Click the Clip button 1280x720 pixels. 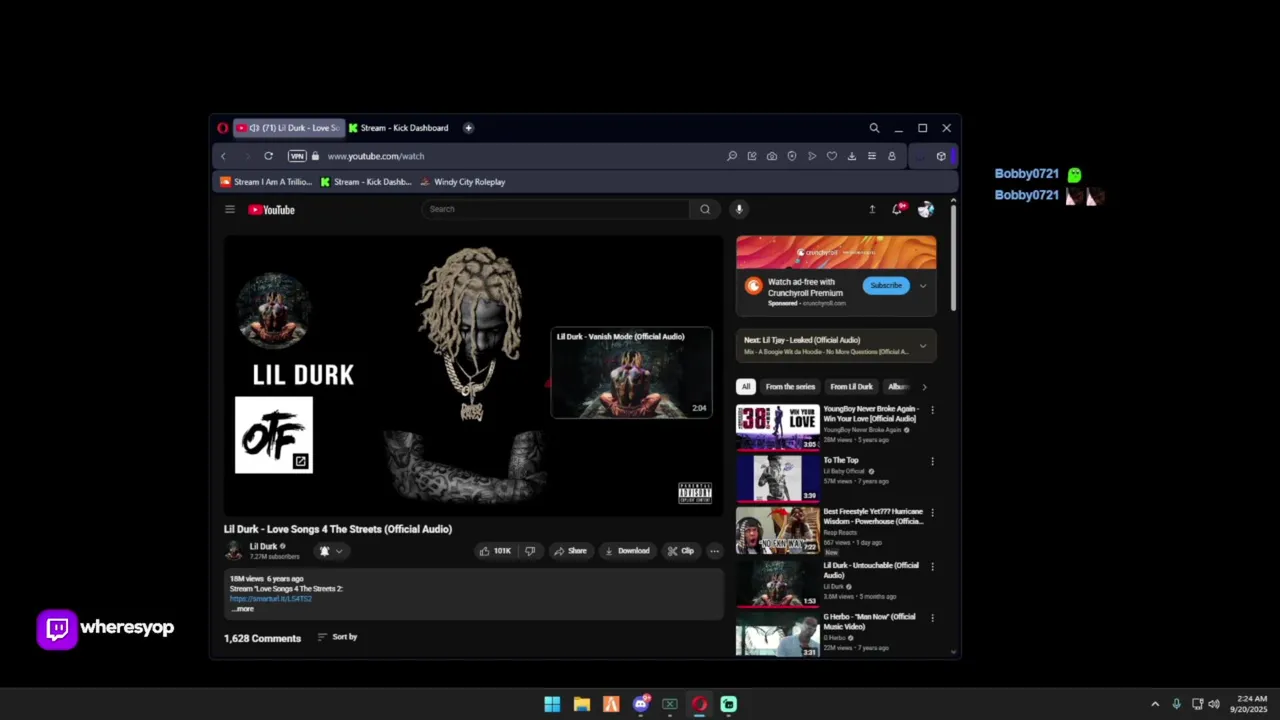coord(681,551)
